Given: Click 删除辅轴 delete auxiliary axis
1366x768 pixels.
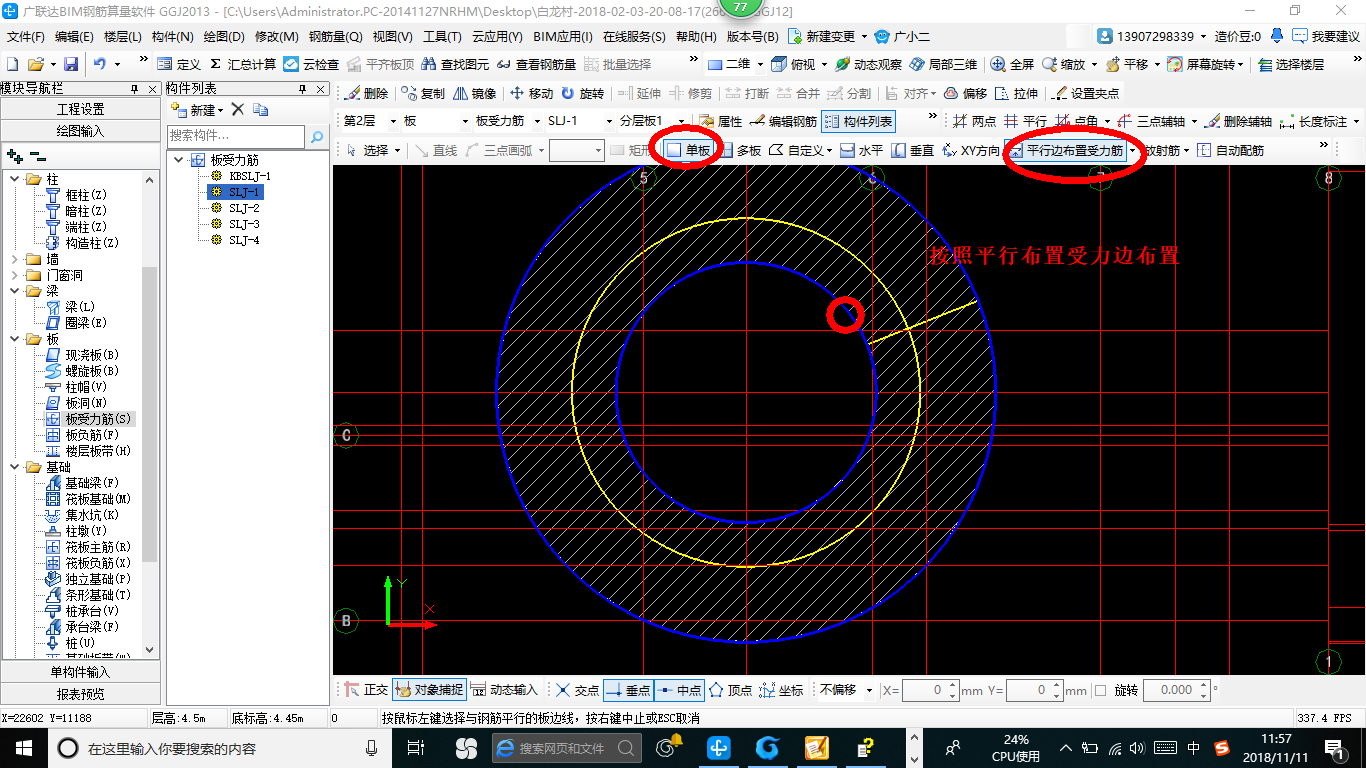Looking at the screenshot, I should (x=1238, y=121).
